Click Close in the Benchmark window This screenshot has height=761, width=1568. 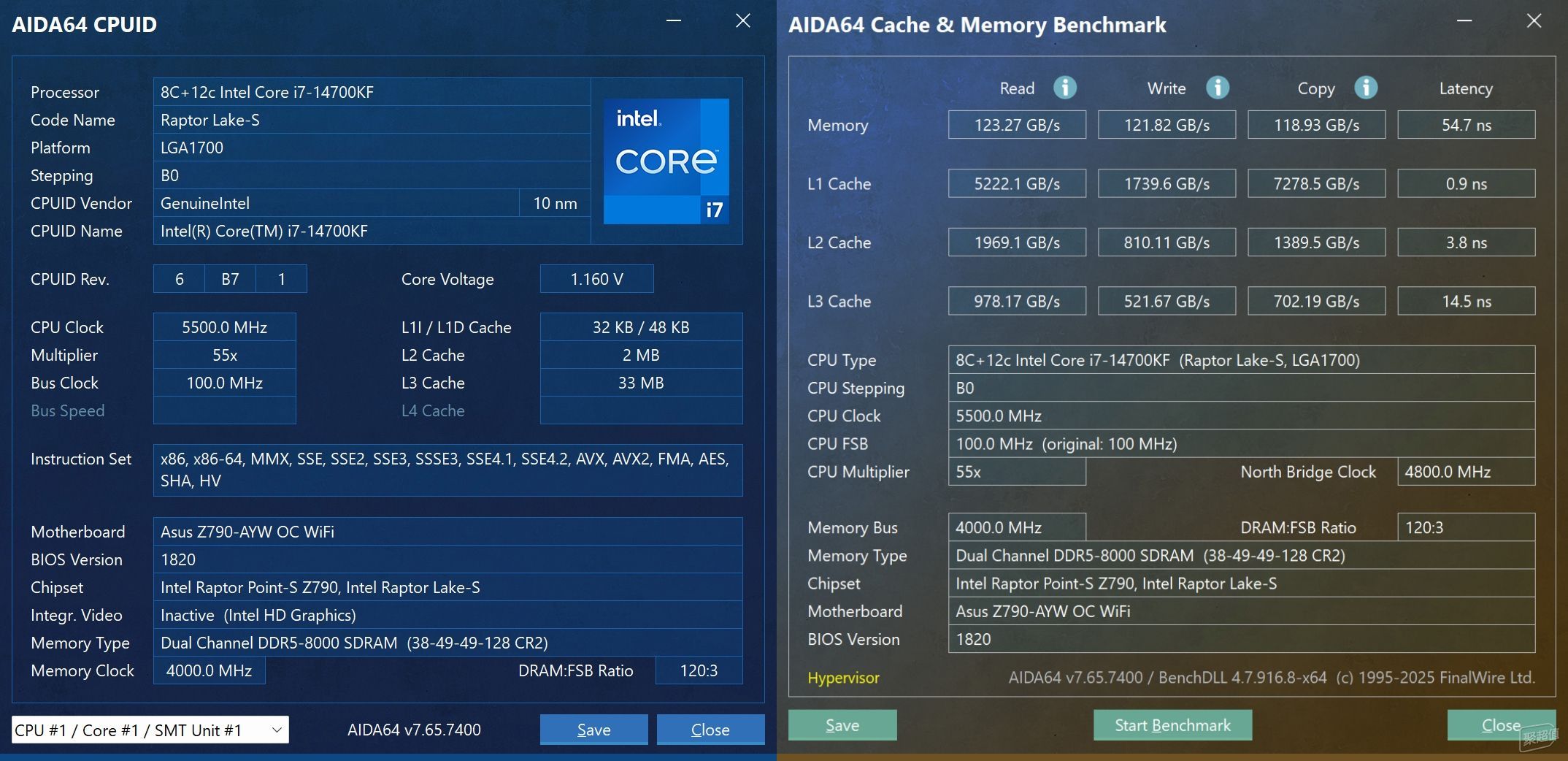1501,725
